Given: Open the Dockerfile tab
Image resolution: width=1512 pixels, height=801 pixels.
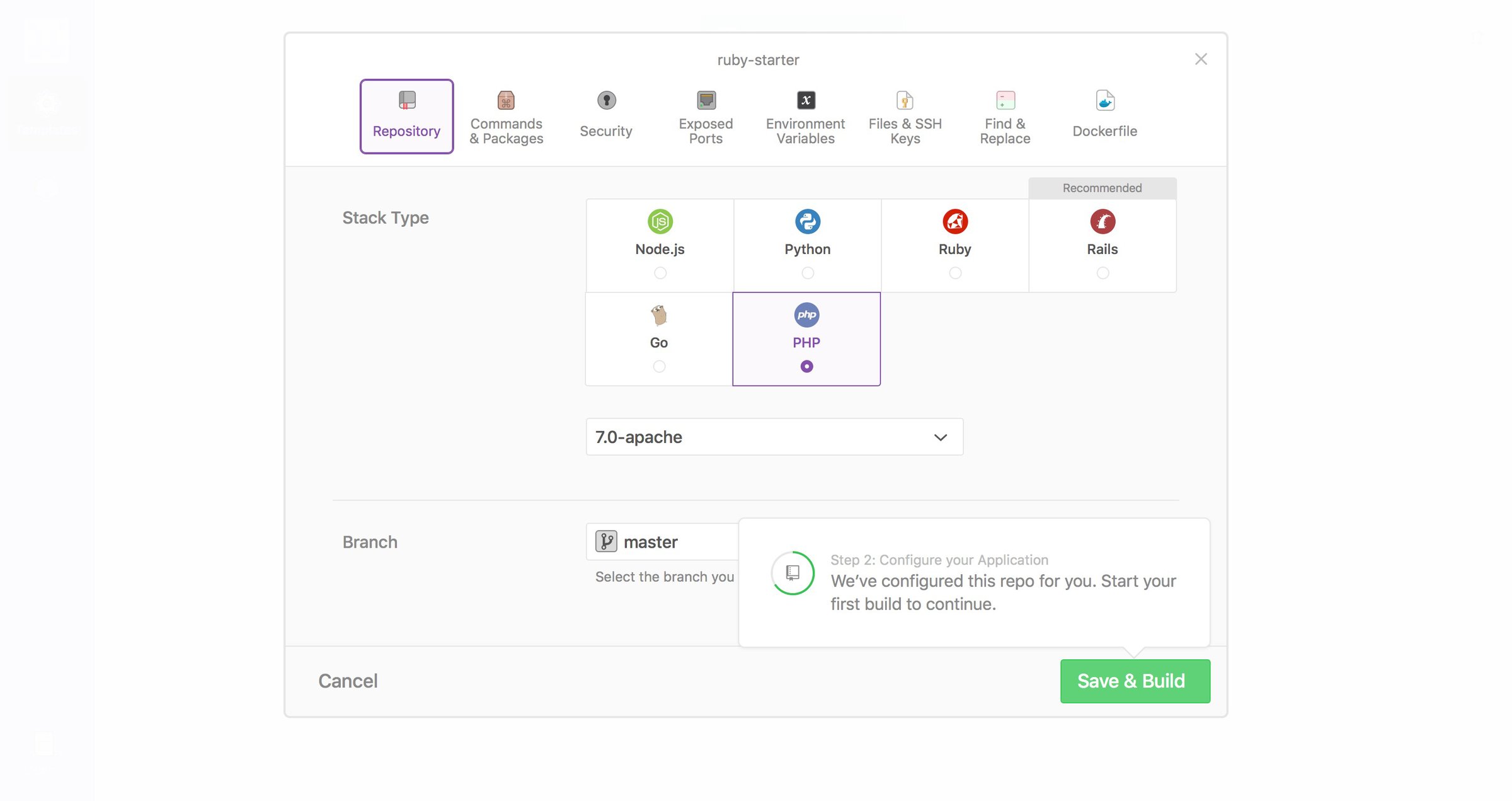Looking at the screenshot, I should pyautogui.click(x=1105, y=117).
